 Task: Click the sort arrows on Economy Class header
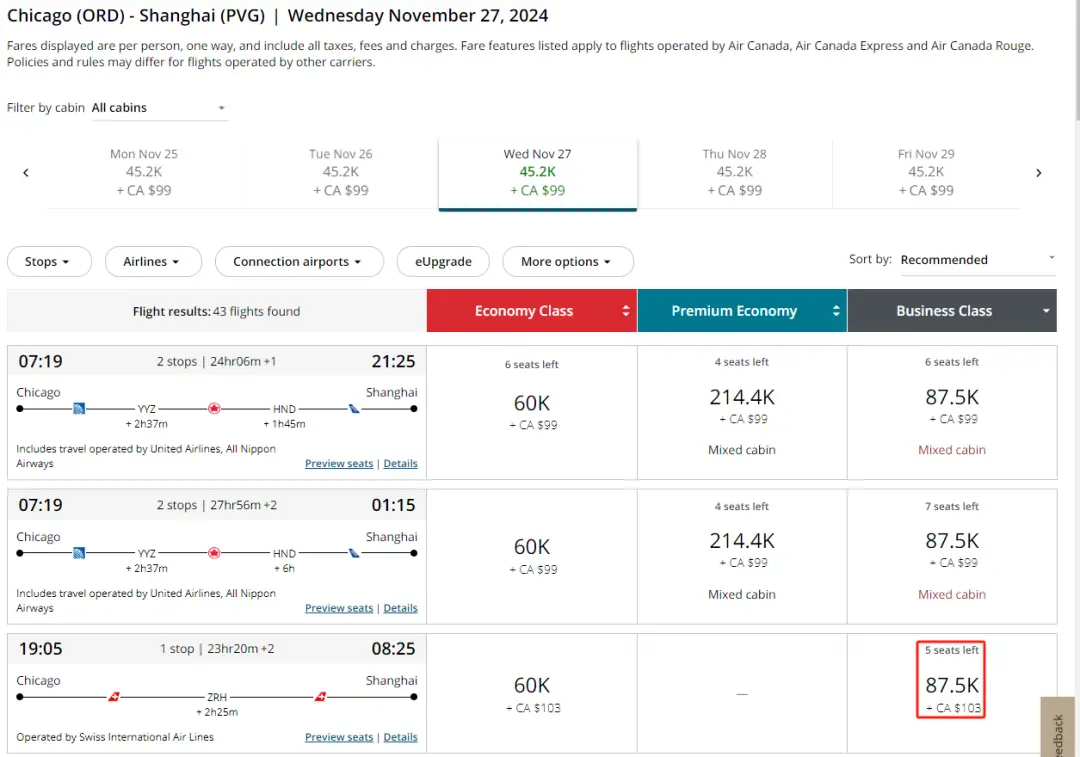click(626, 311)
